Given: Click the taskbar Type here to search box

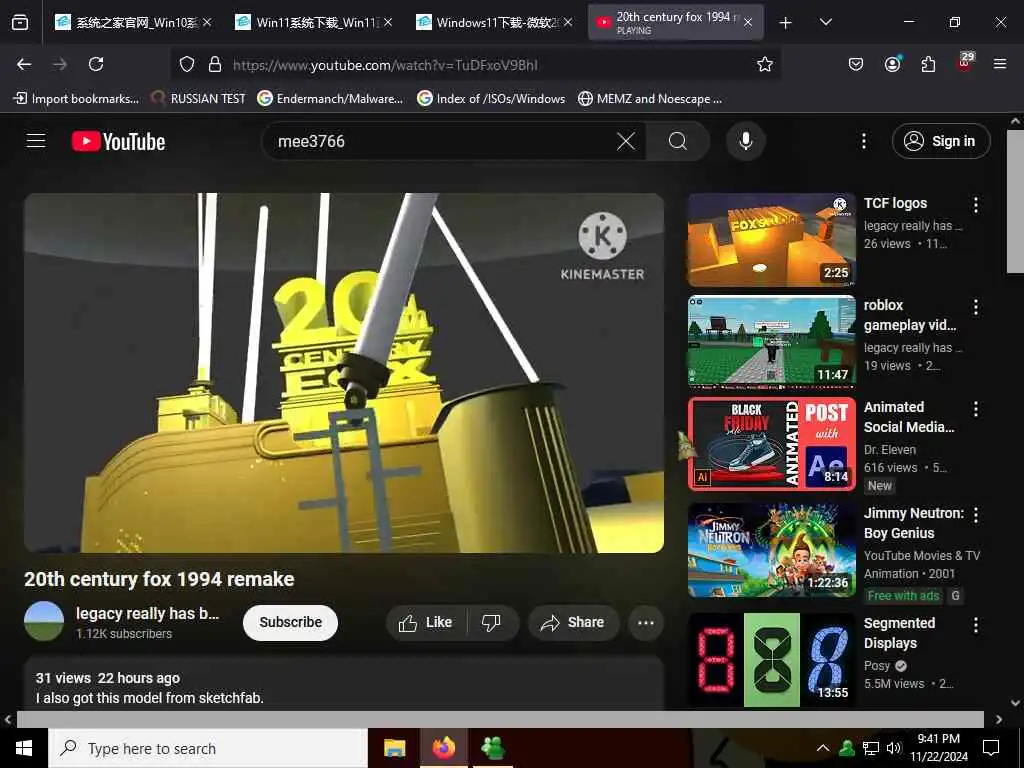Looking at the screenshot, I should (x=208, y=748).
